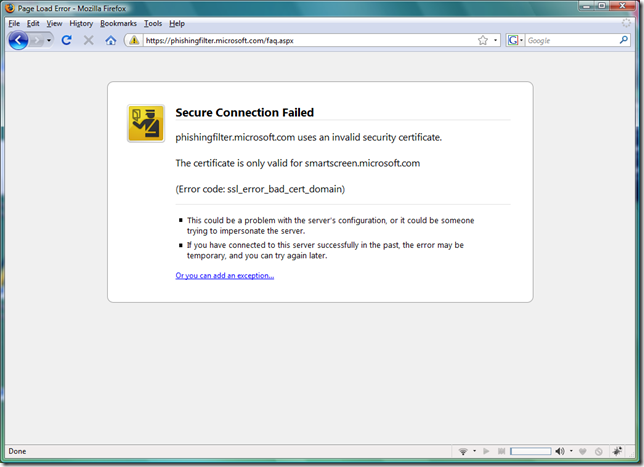Open the Edit menu
Viewport: 644px width, 467px height.
pyautogui.click(x=33, y=23)
